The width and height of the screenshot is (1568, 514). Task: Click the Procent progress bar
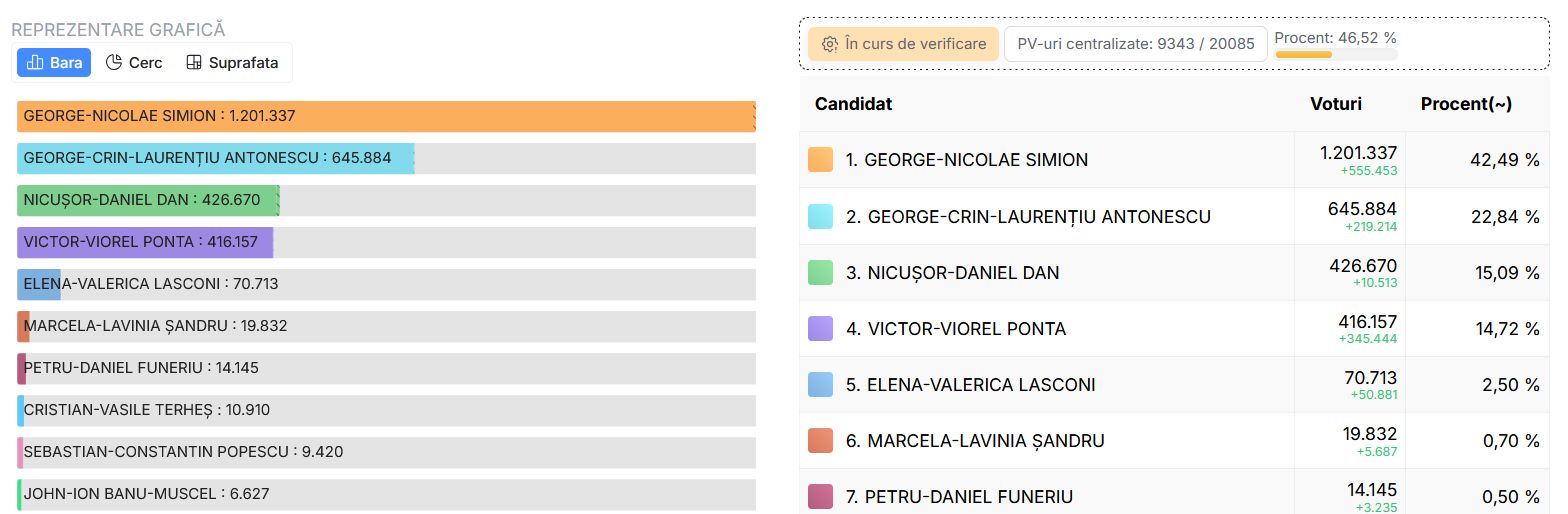(x=1336, y=54)
